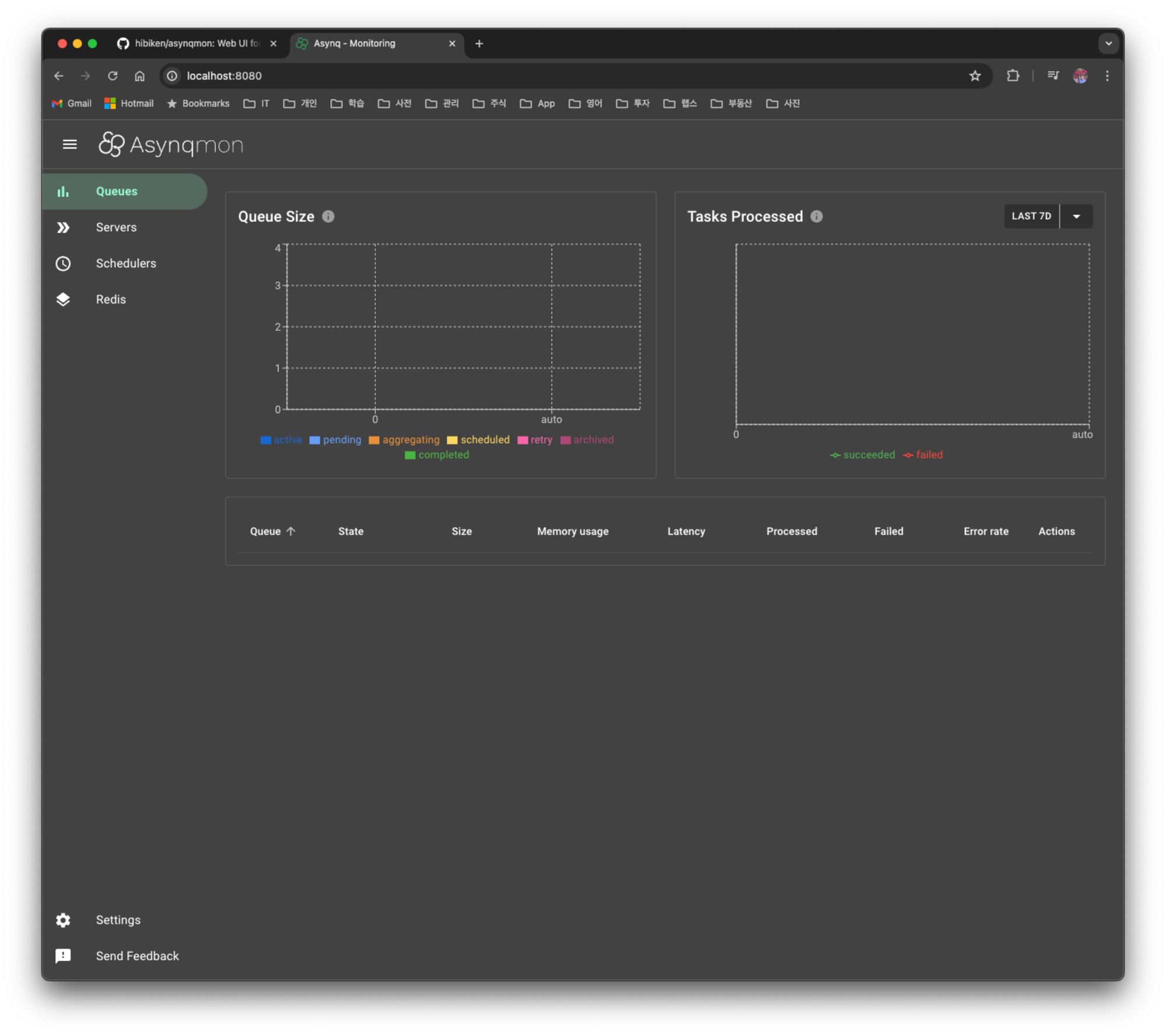The image size is (1166, 1036).
Task: Click the Settings gear icon
Action: (63, 920)
